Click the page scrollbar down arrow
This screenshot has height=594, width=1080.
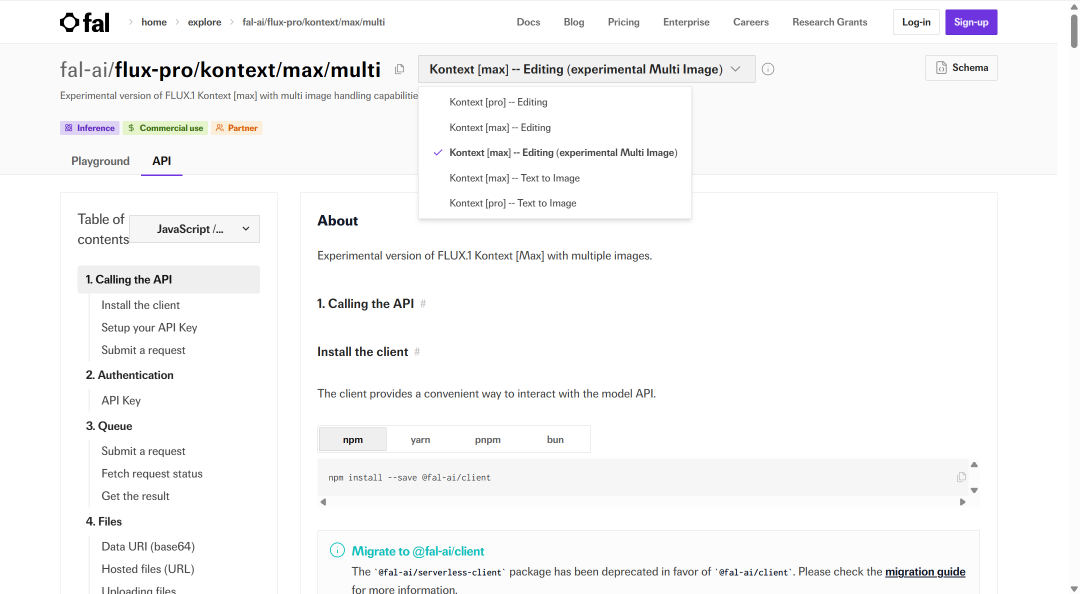(x=1074, y=589)
